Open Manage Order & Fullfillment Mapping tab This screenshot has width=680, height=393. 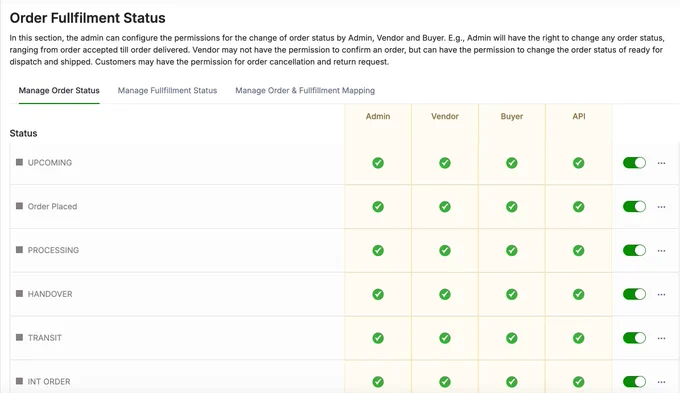305,90
